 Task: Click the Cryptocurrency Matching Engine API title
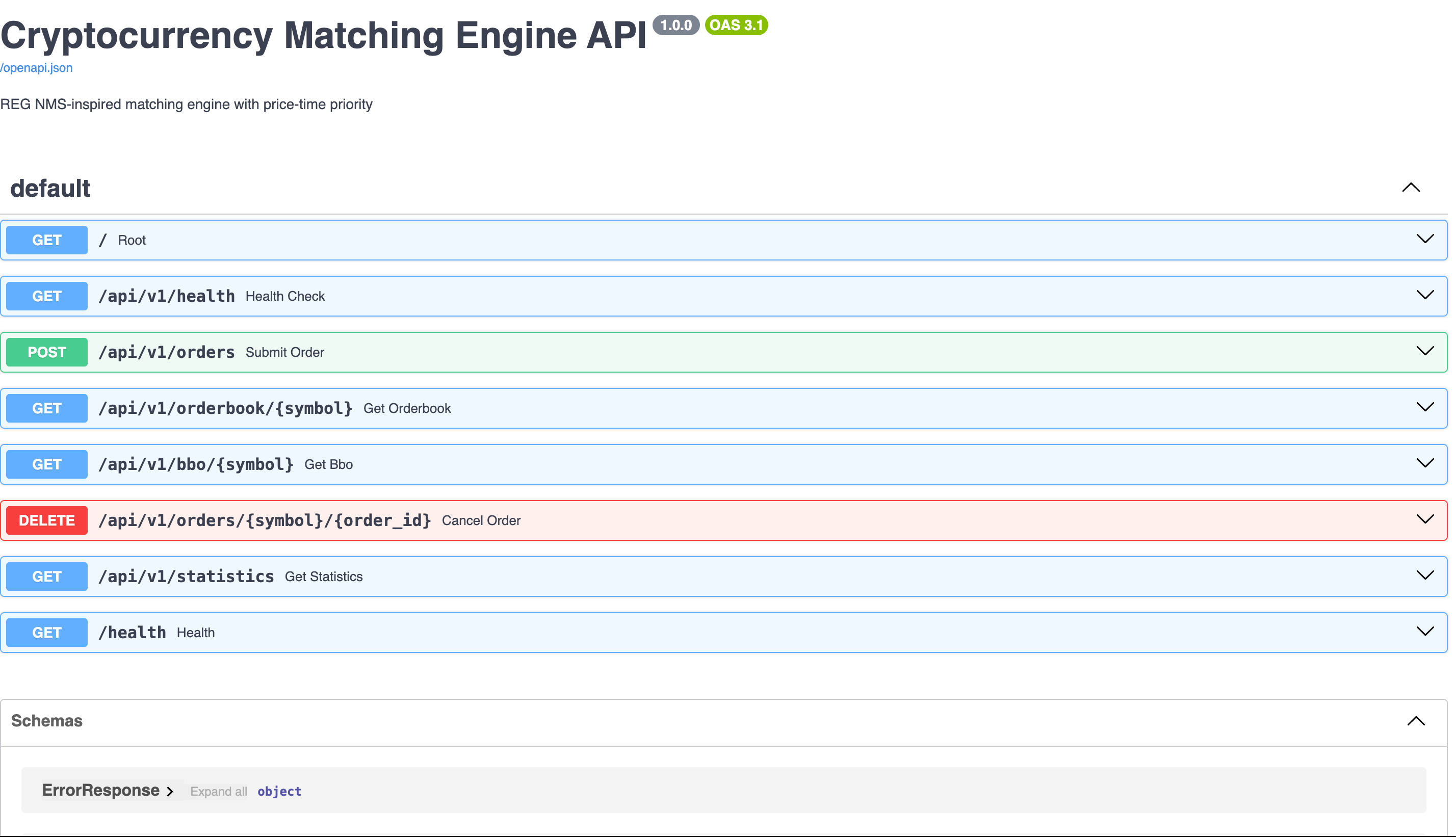[324, 36]
